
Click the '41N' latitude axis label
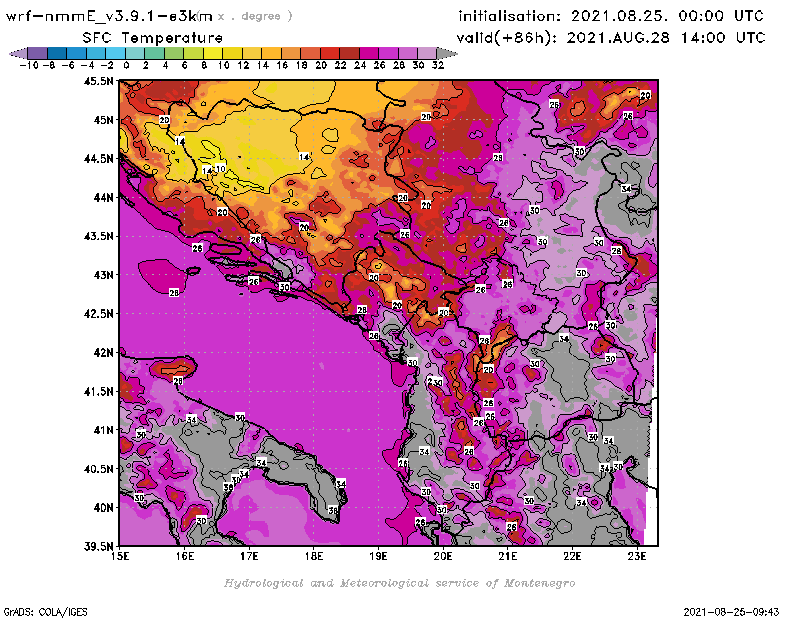coord(103,430)
